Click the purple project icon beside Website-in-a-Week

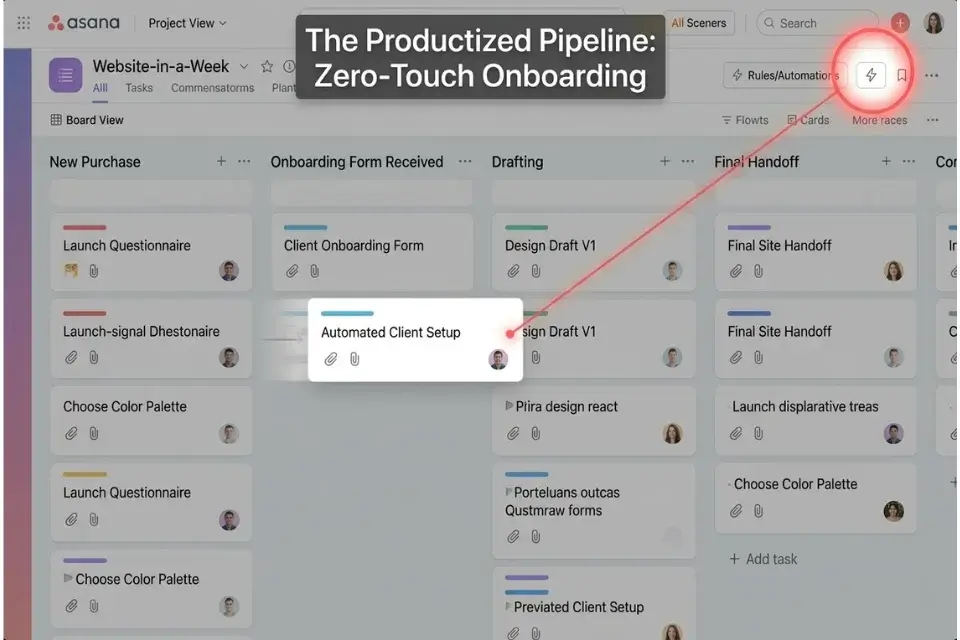tap(64, 75)
